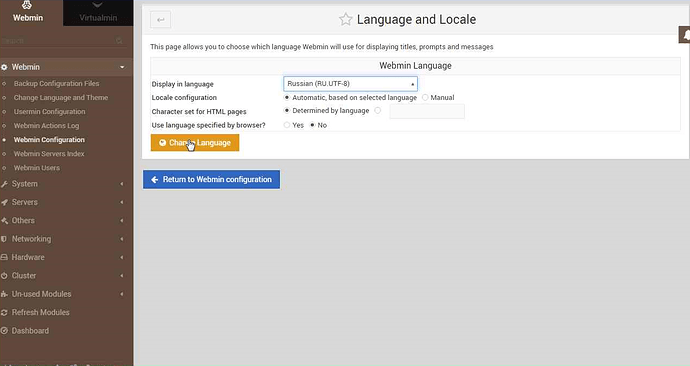The height and width of the screenshot is (366, 690).
Task: Click the Refresh Modules link
Action: pos(40,312)
